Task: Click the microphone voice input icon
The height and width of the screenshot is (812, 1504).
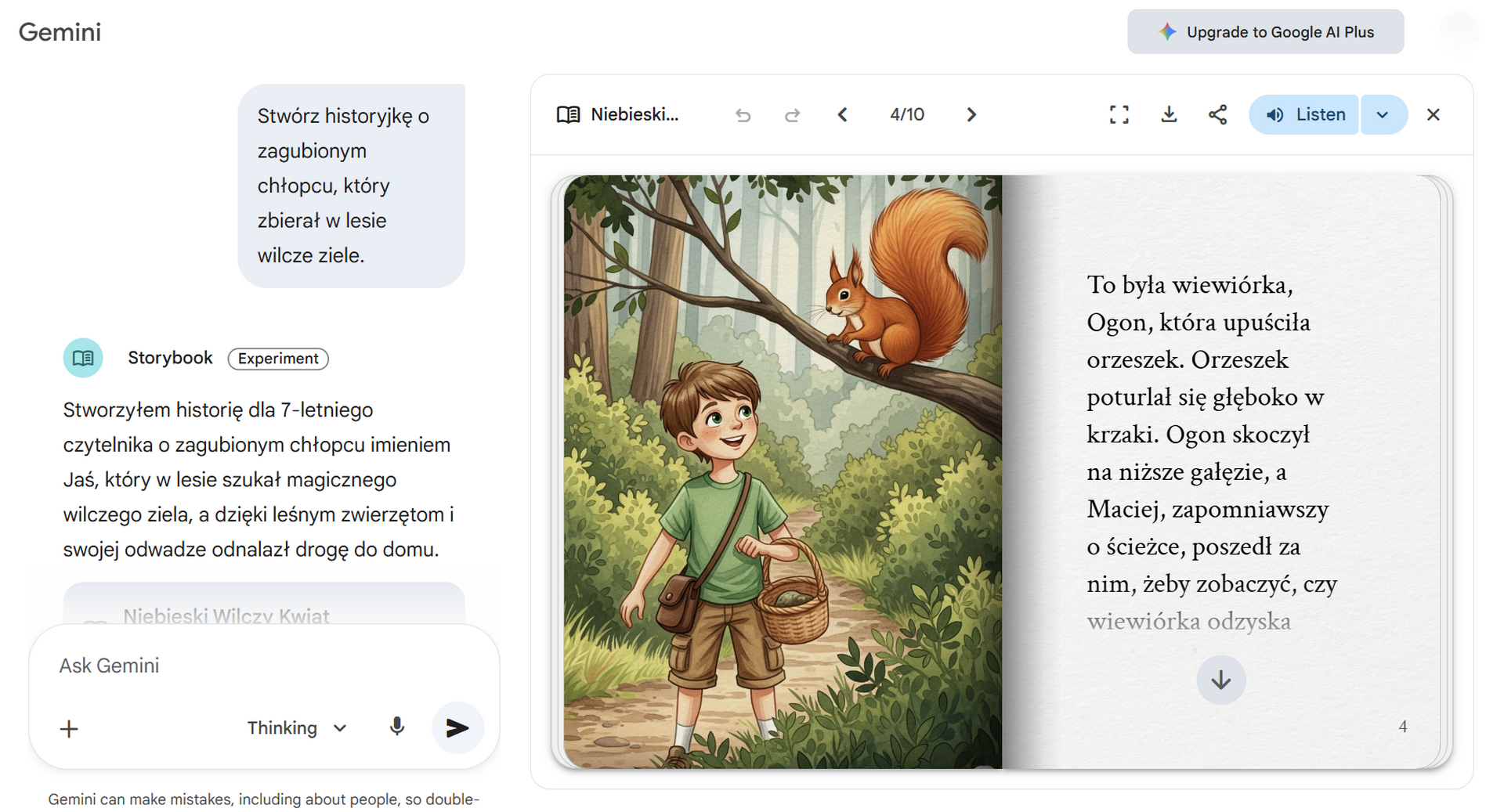Action: 397,727
